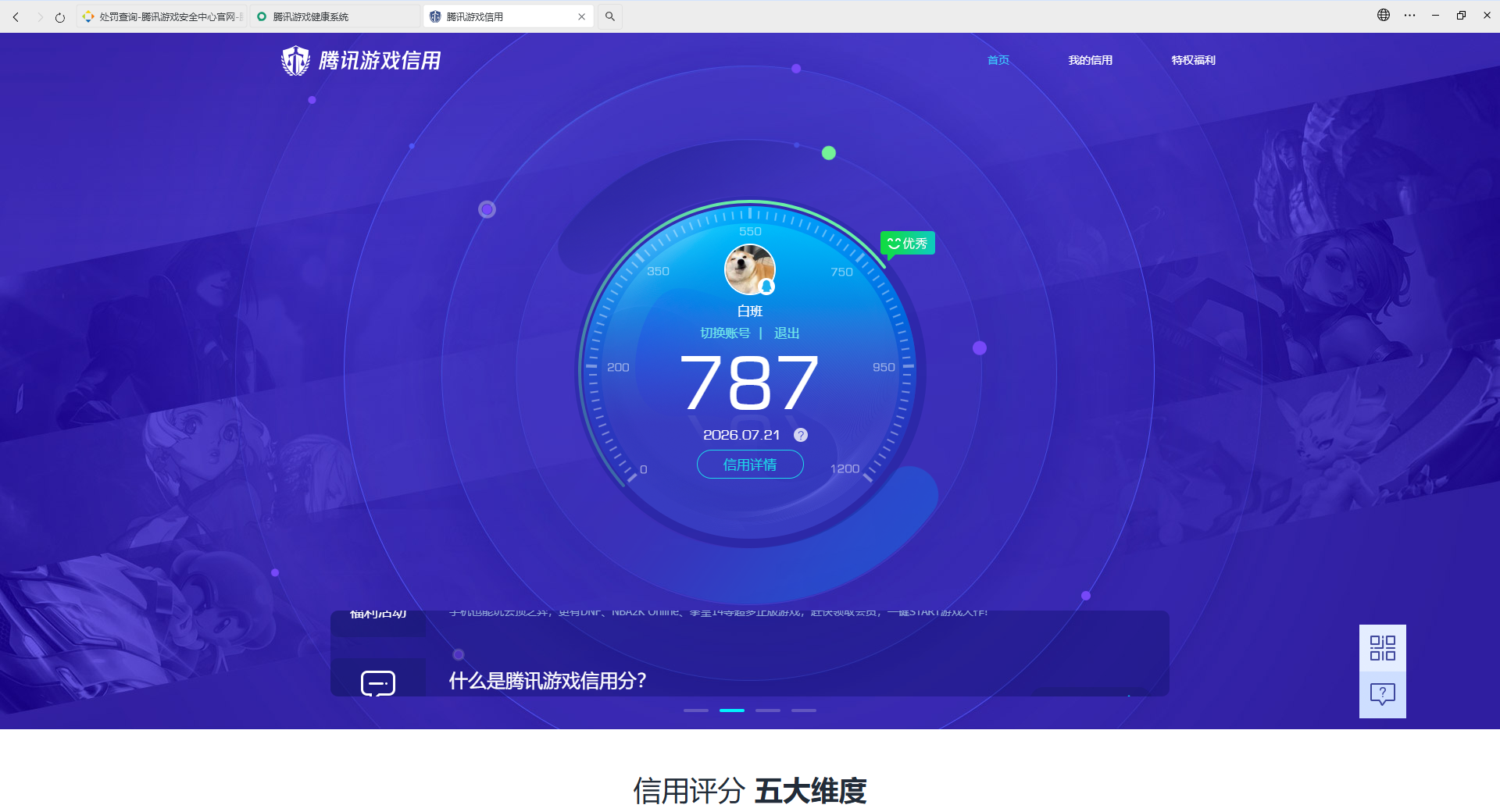Viewport: 1500px width, 812px height.
Task: Switch to the 腾讯游戏健康系统 tab
Action: click(336, 16)
